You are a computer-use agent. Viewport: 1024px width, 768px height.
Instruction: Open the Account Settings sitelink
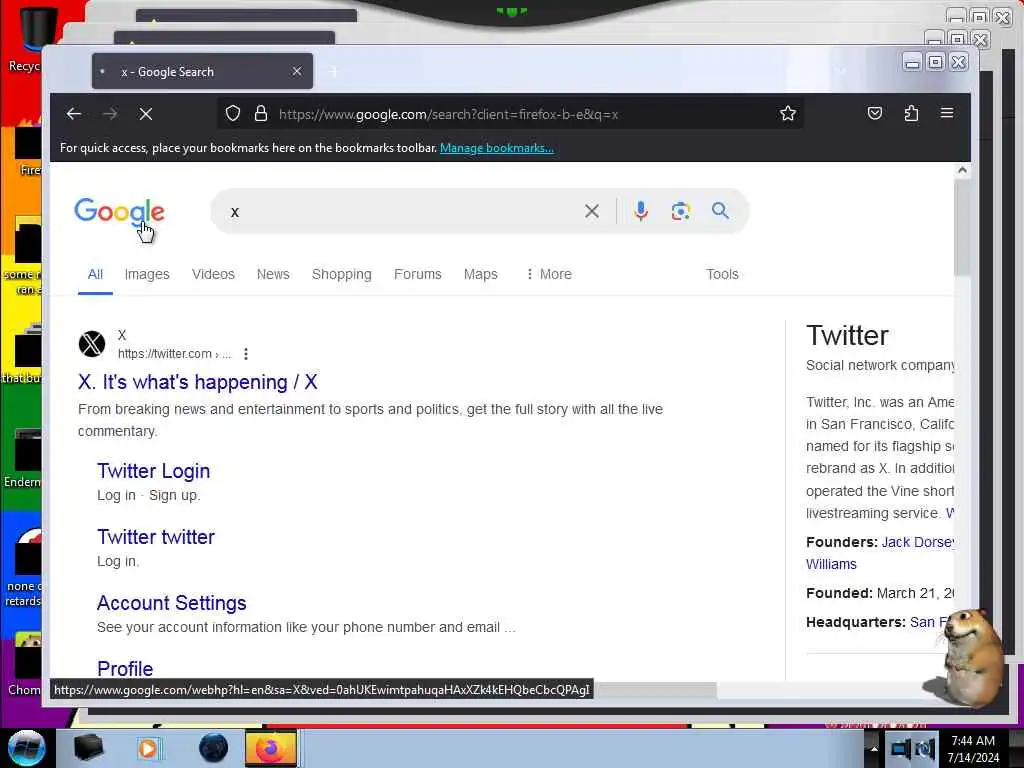(171, 603)
